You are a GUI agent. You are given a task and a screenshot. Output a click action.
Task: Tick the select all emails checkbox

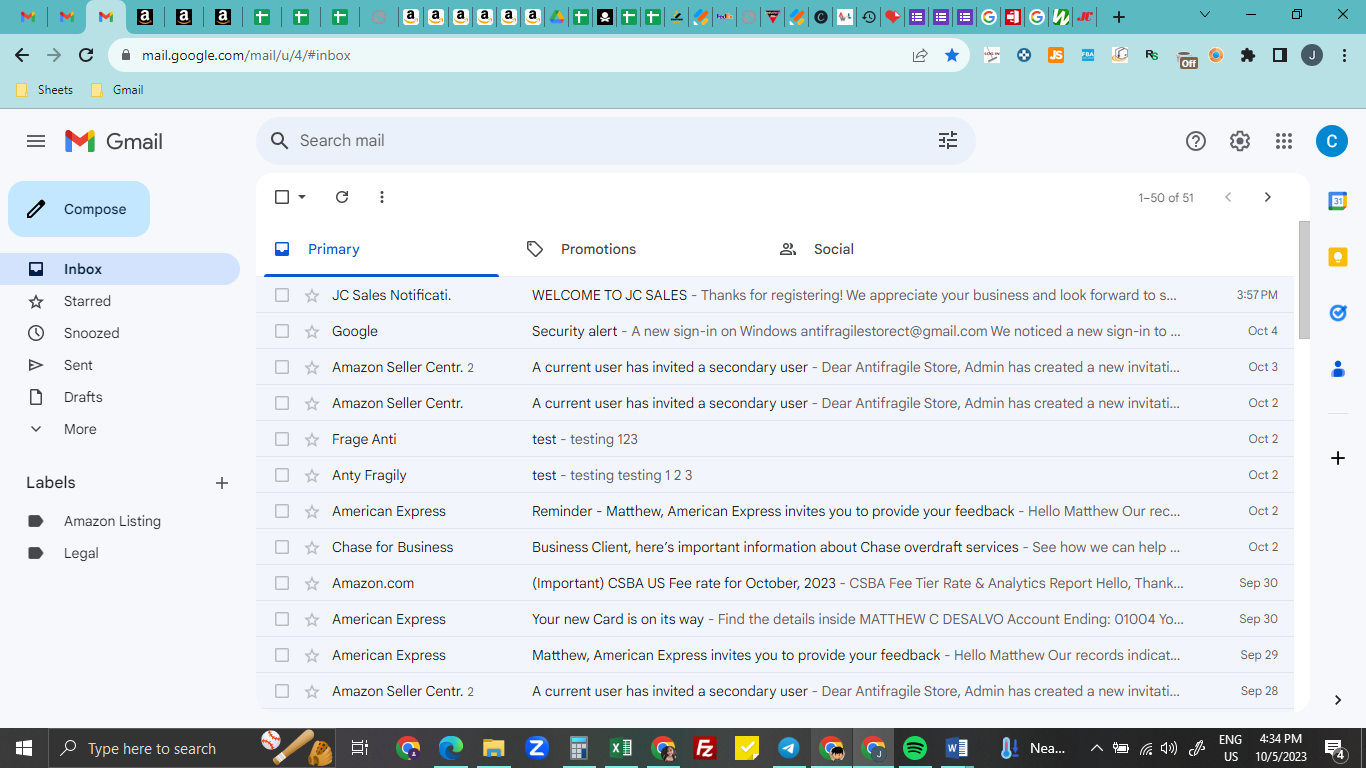click(x=282, y=197)
